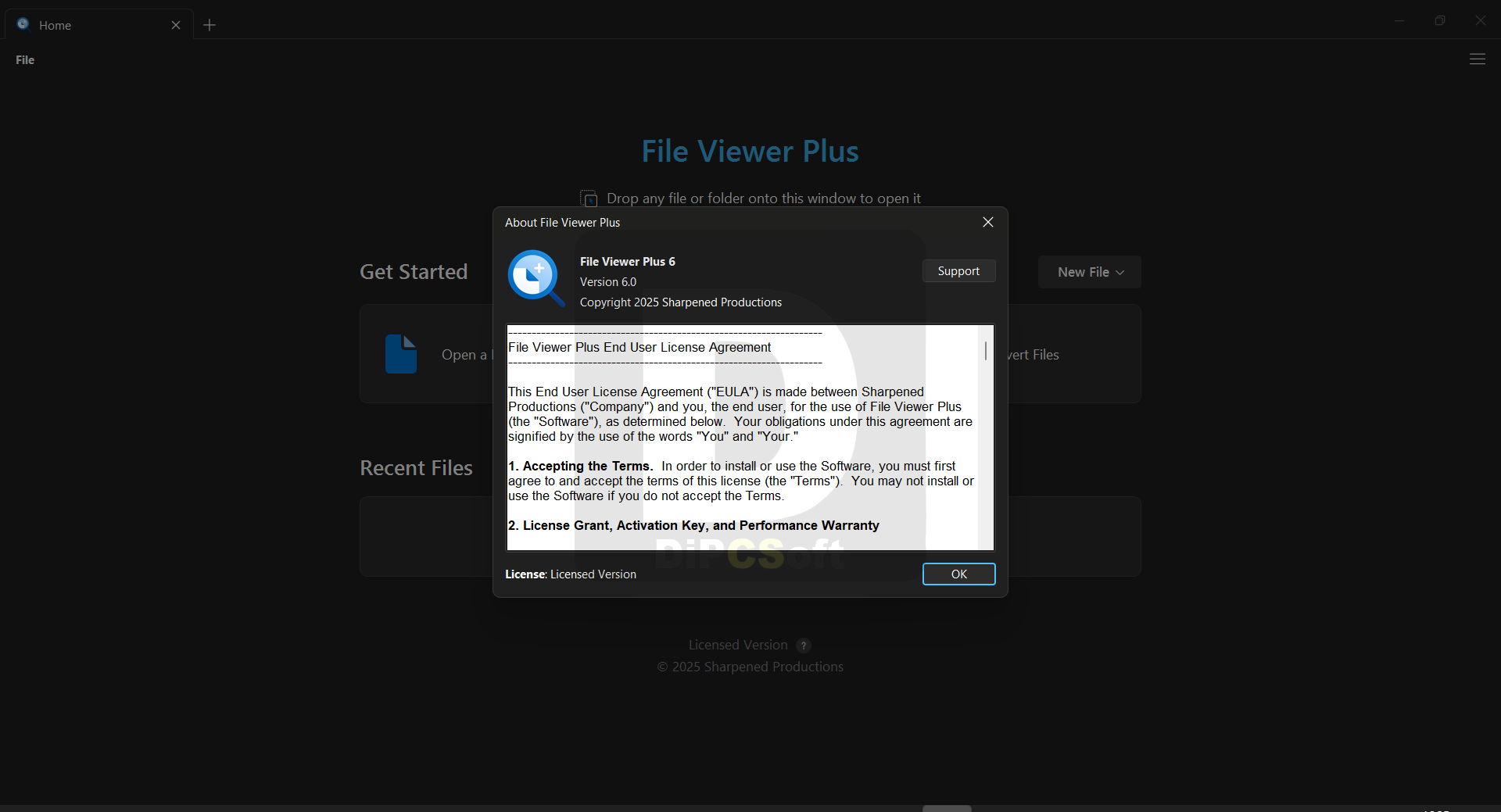1501x812 pixels.
Task: Click the 'File Viewer Plus End User License Agreement' title
Action: pos(639,348)
